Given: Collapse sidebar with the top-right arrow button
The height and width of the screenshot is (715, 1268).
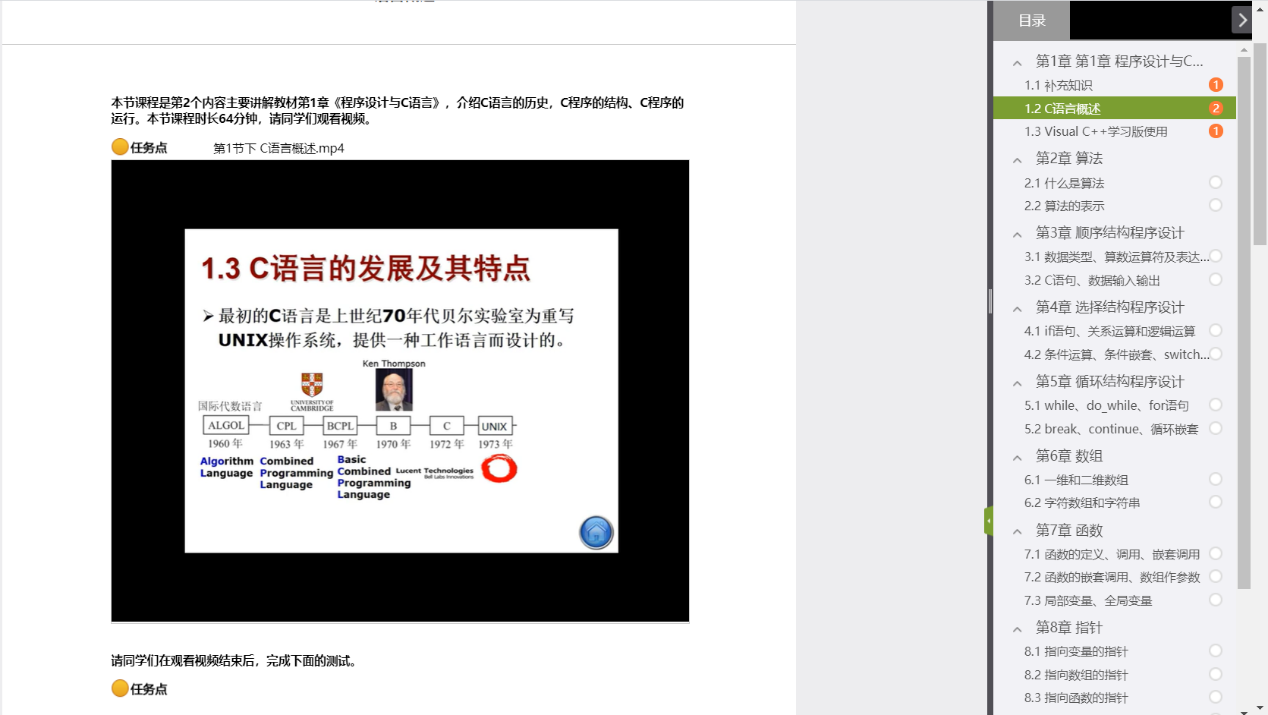Looking at the screenshot, I should [1241, 20].
